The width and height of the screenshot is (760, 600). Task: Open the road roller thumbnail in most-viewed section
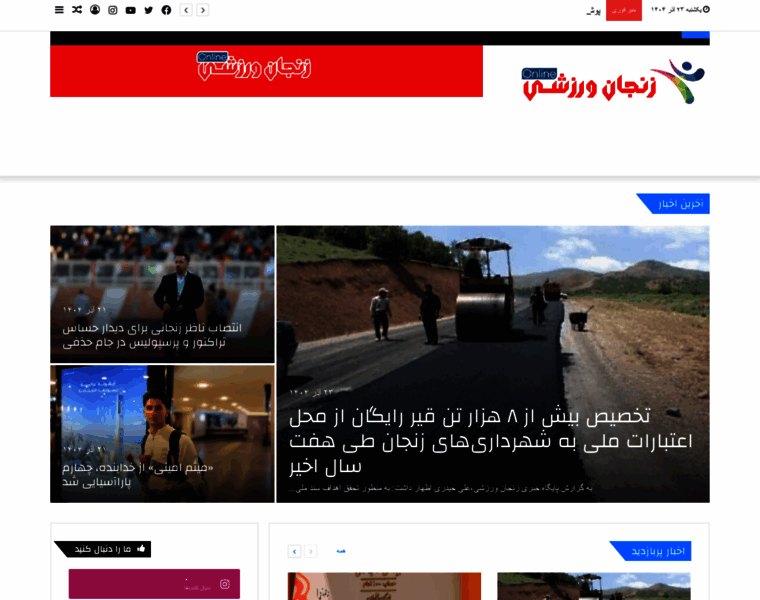pos(594,586)
